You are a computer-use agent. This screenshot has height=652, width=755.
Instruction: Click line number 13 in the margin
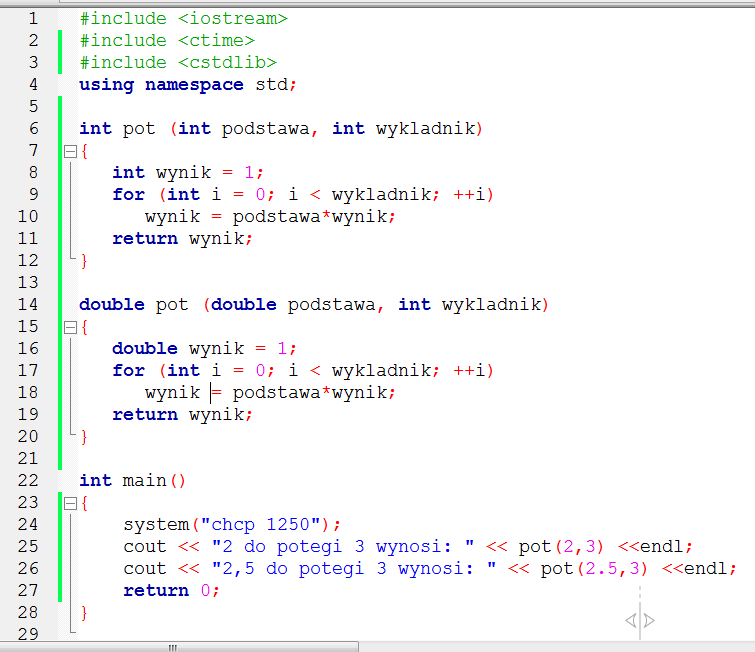[x=28, y=283]
